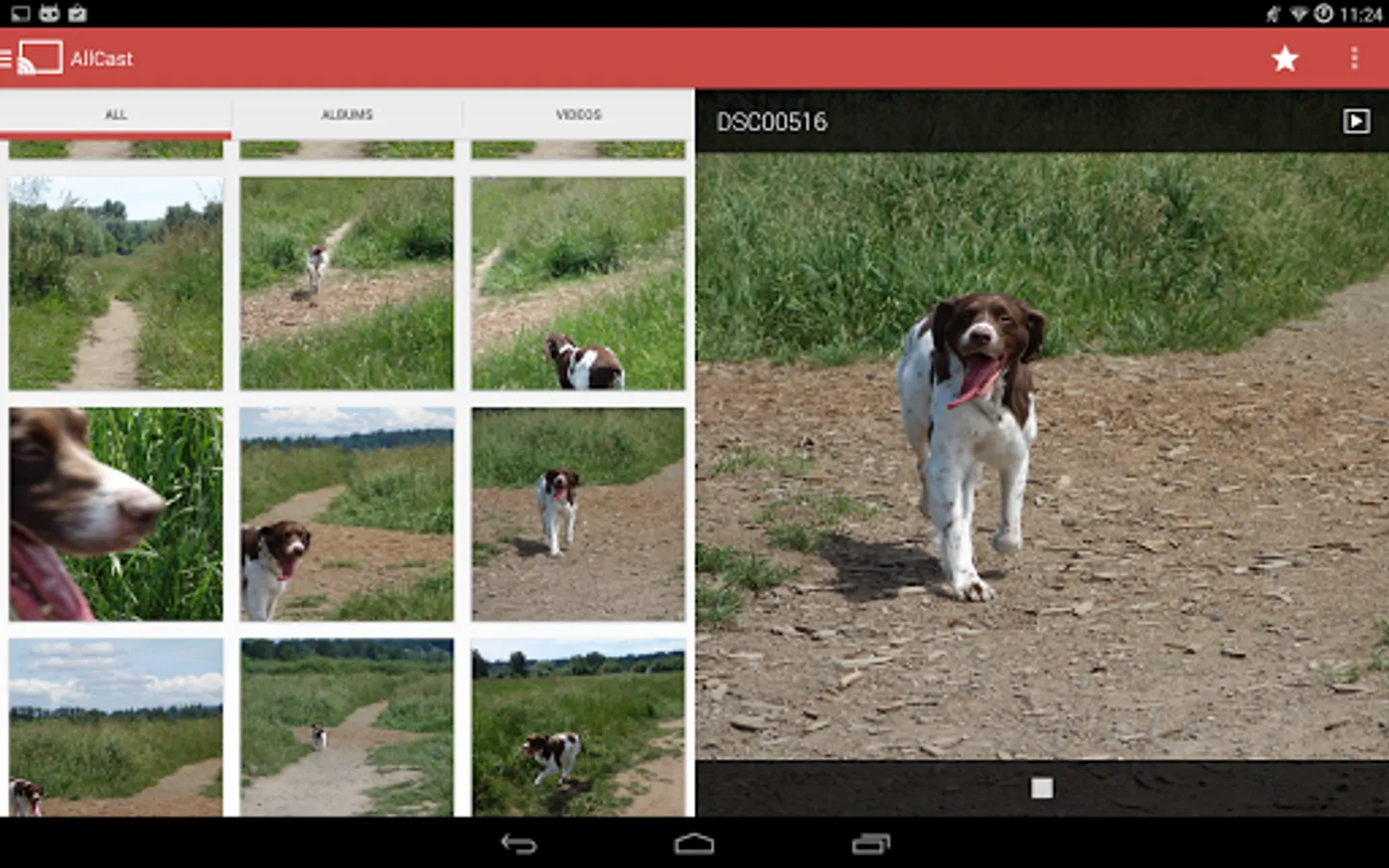Tap the DSC00516 photo title
The width and height of the screenshot is (1389, 868).
772,122
